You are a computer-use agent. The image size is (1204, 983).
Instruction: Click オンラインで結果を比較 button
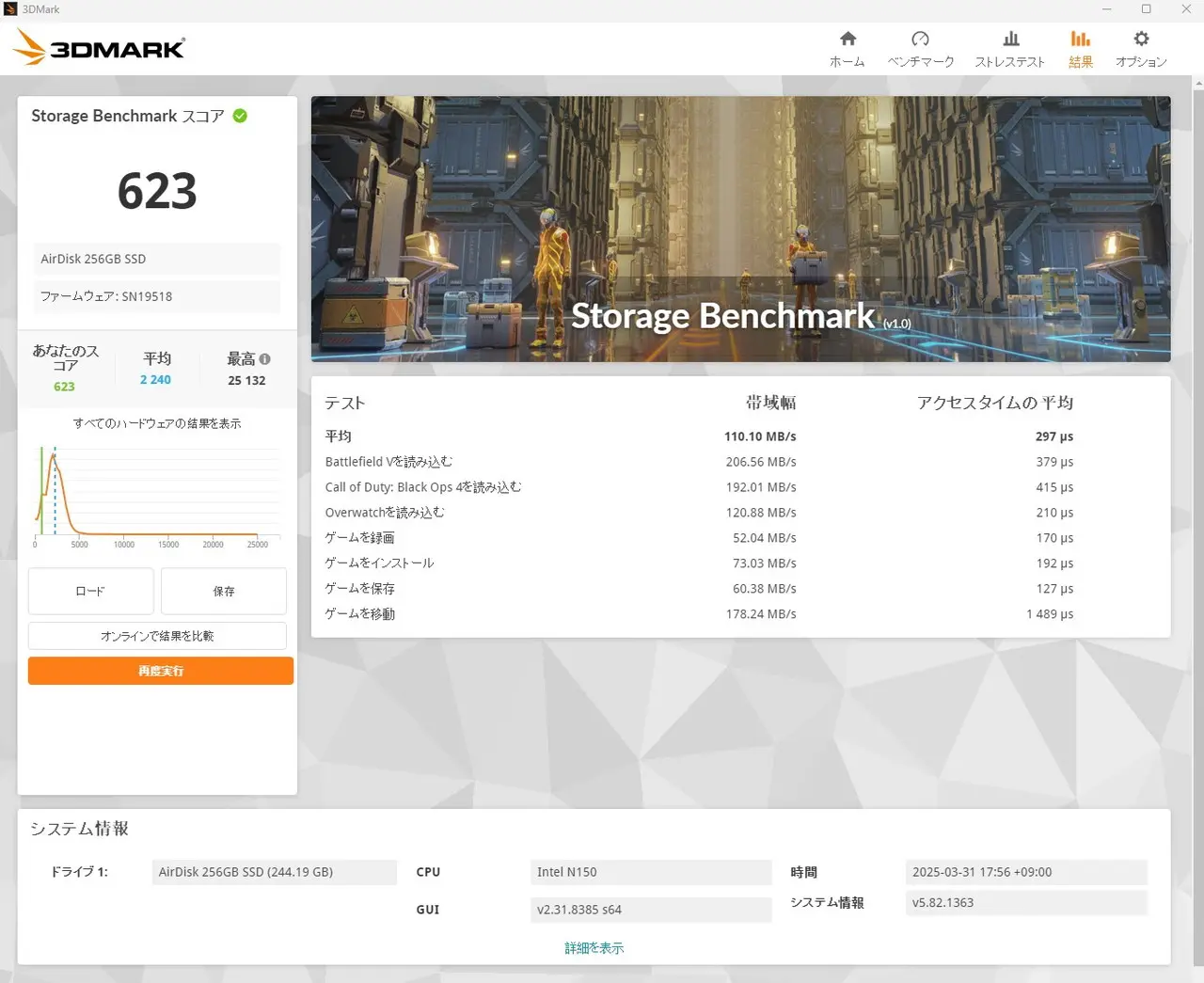coord(157,636)
